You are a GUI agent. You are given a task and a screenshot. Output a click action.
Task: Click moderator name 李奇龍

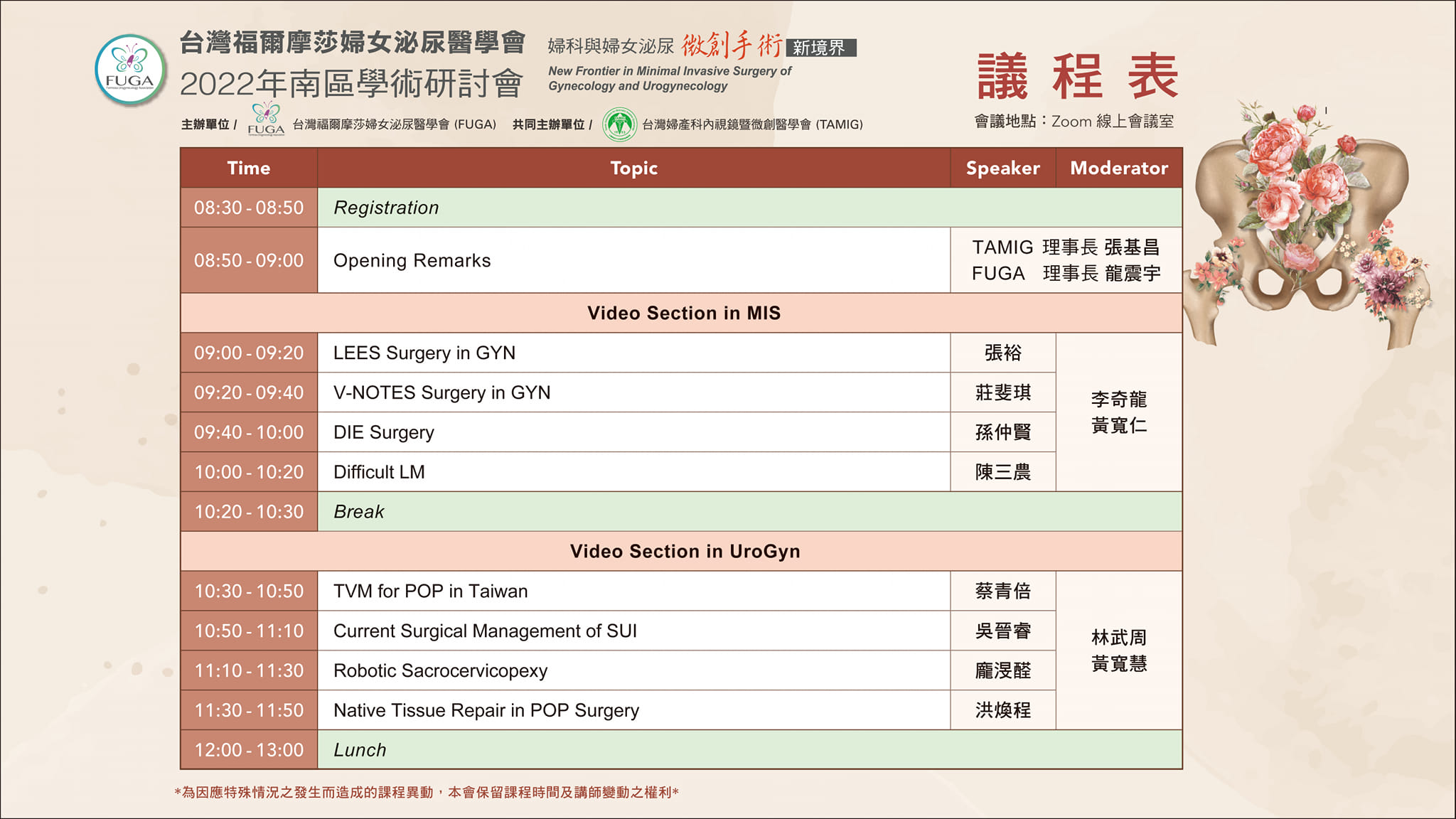coord(1118,399)
